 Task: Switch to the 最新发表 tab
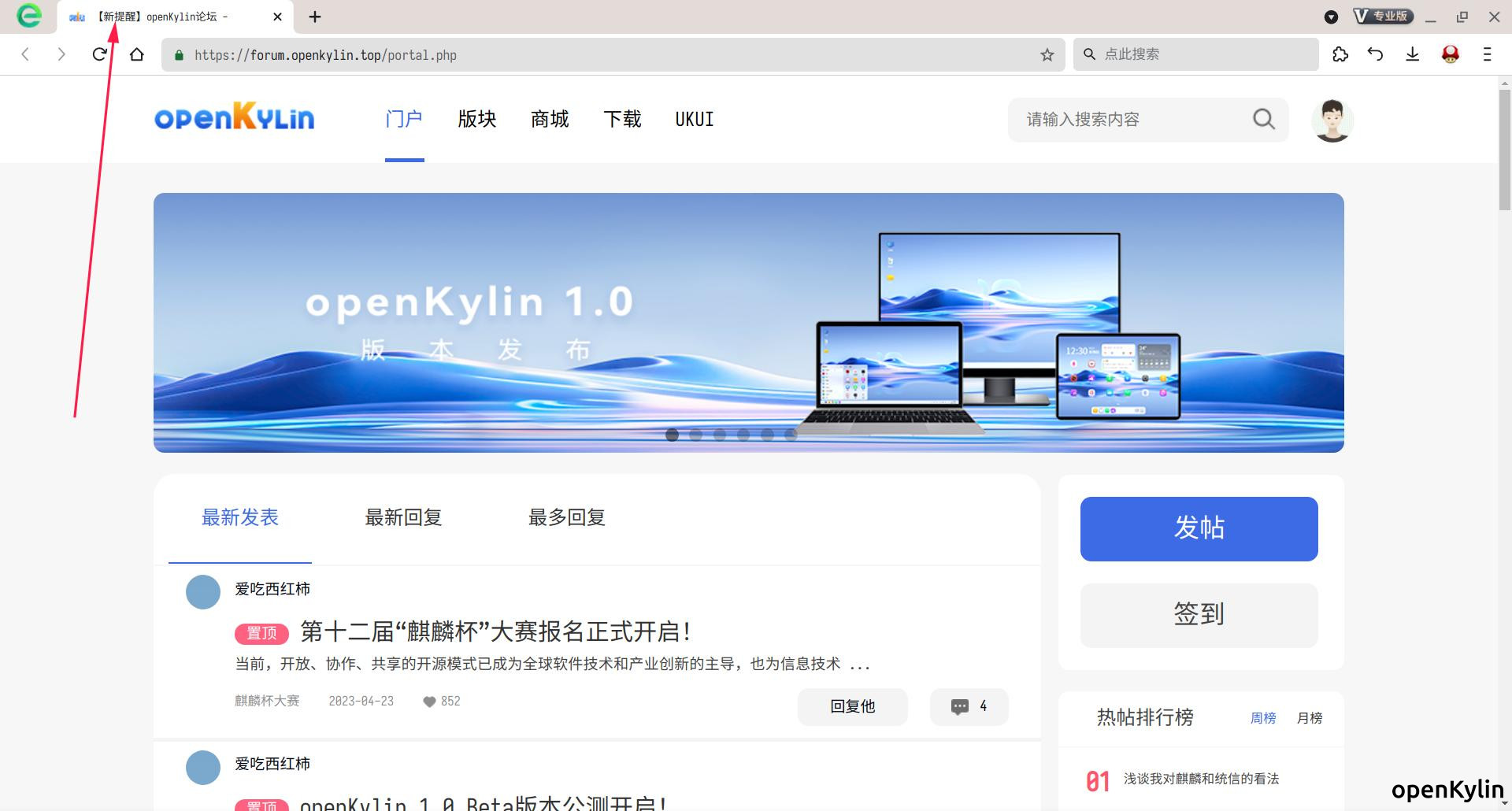[x=240, y=517]
